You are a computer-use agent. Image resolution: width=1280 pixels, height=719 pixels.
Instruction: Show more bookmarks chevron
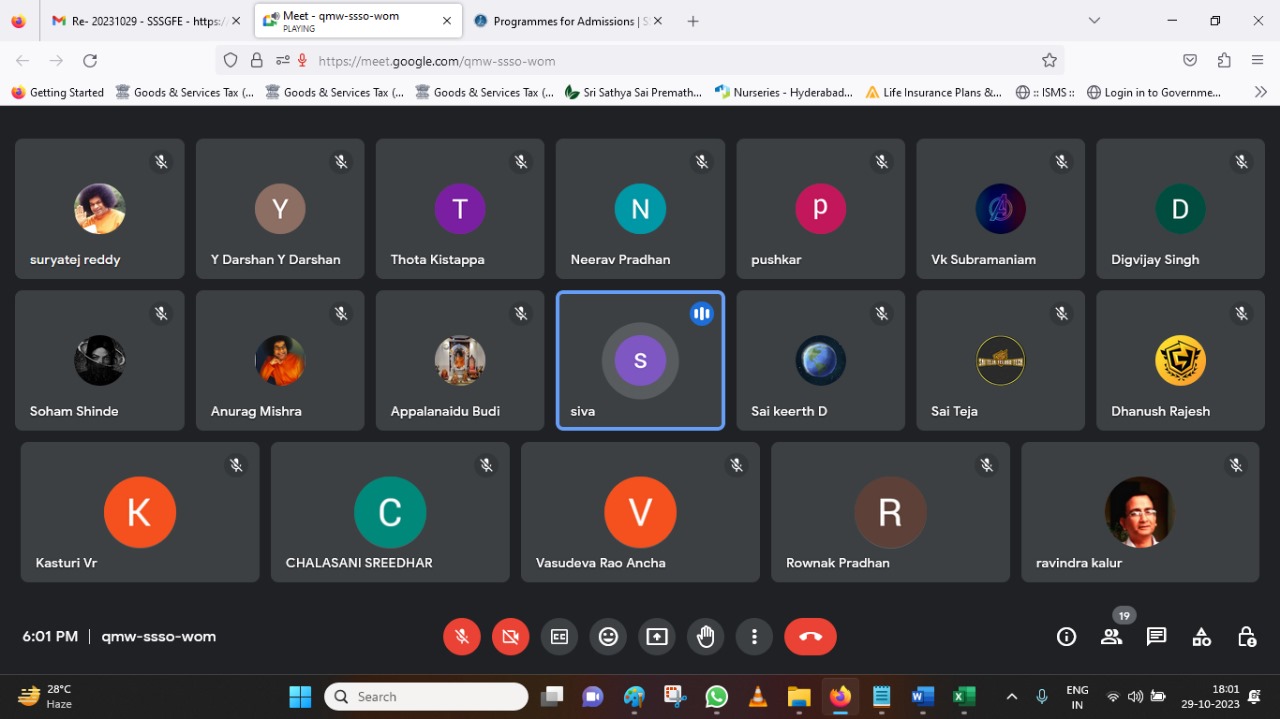click(1260, 92)
